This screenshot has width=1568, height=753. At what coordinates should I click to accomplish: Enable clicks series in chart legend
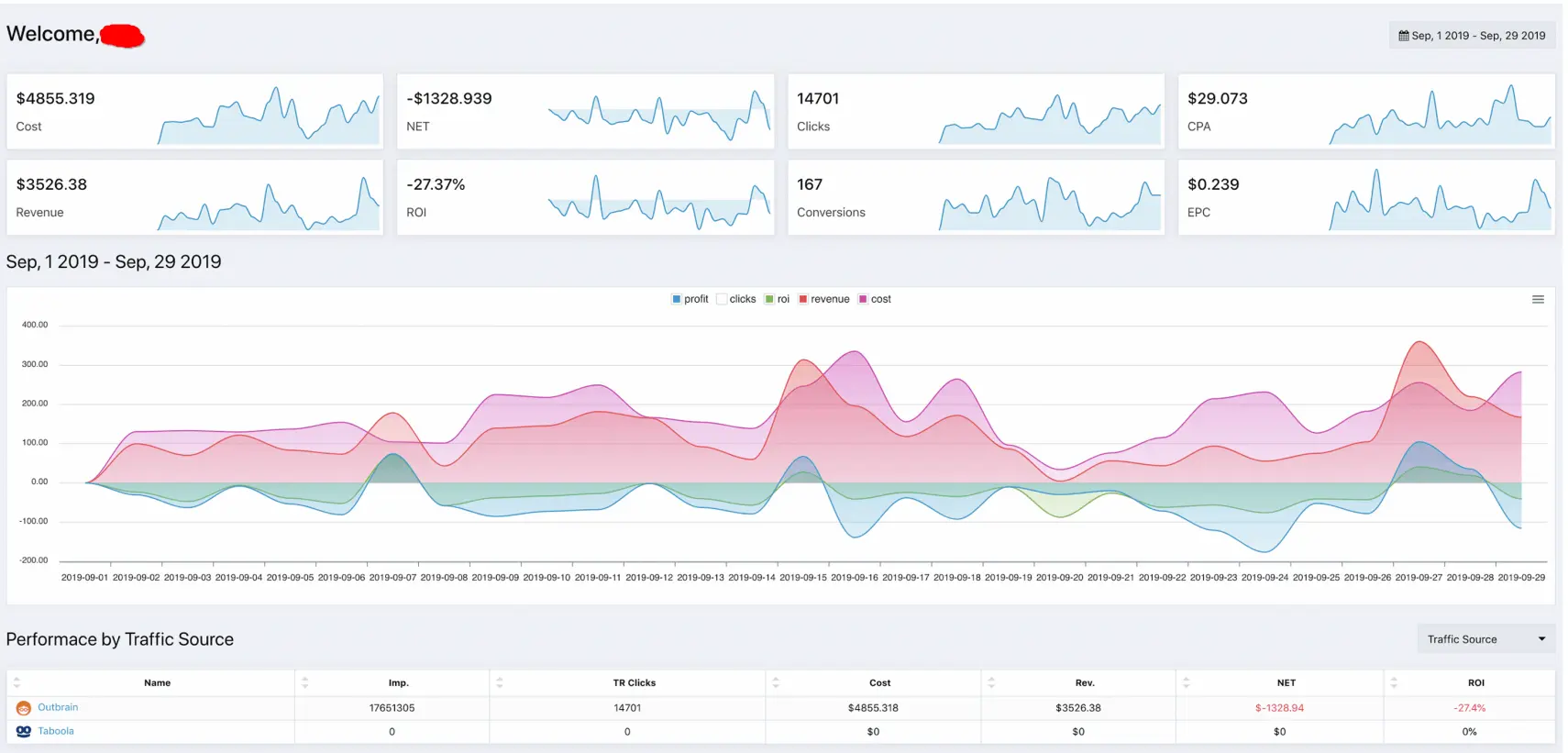736,299
